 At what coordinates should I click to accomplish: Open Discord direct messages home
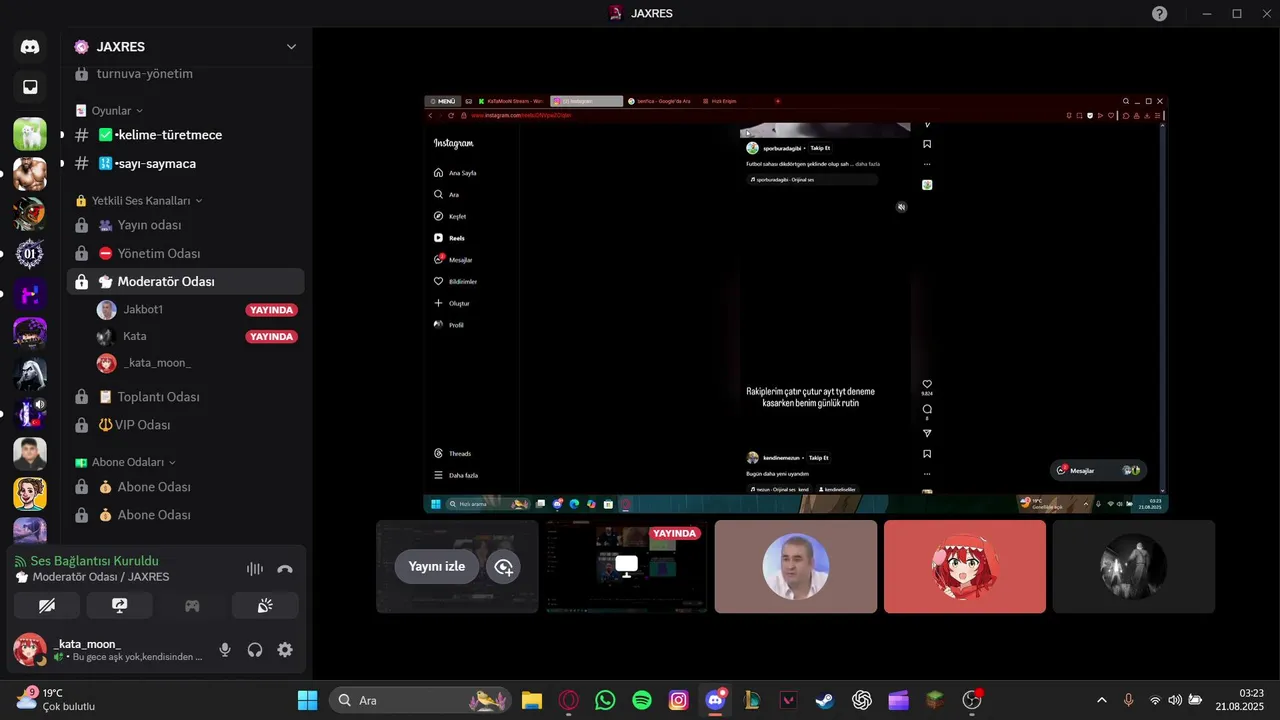30,47
